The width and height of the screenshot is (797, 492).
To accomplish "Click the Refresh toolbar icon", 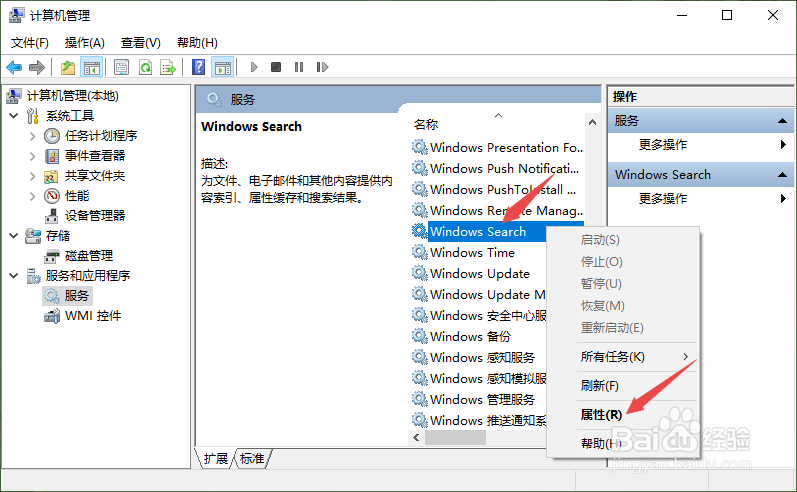I will pyautogui.click(x=145, y=67).
